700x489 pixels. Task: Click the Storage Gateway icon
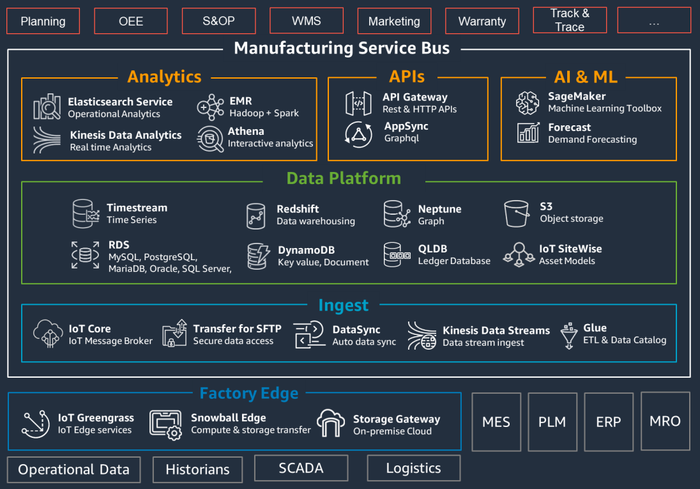click(x=331, y=423)
